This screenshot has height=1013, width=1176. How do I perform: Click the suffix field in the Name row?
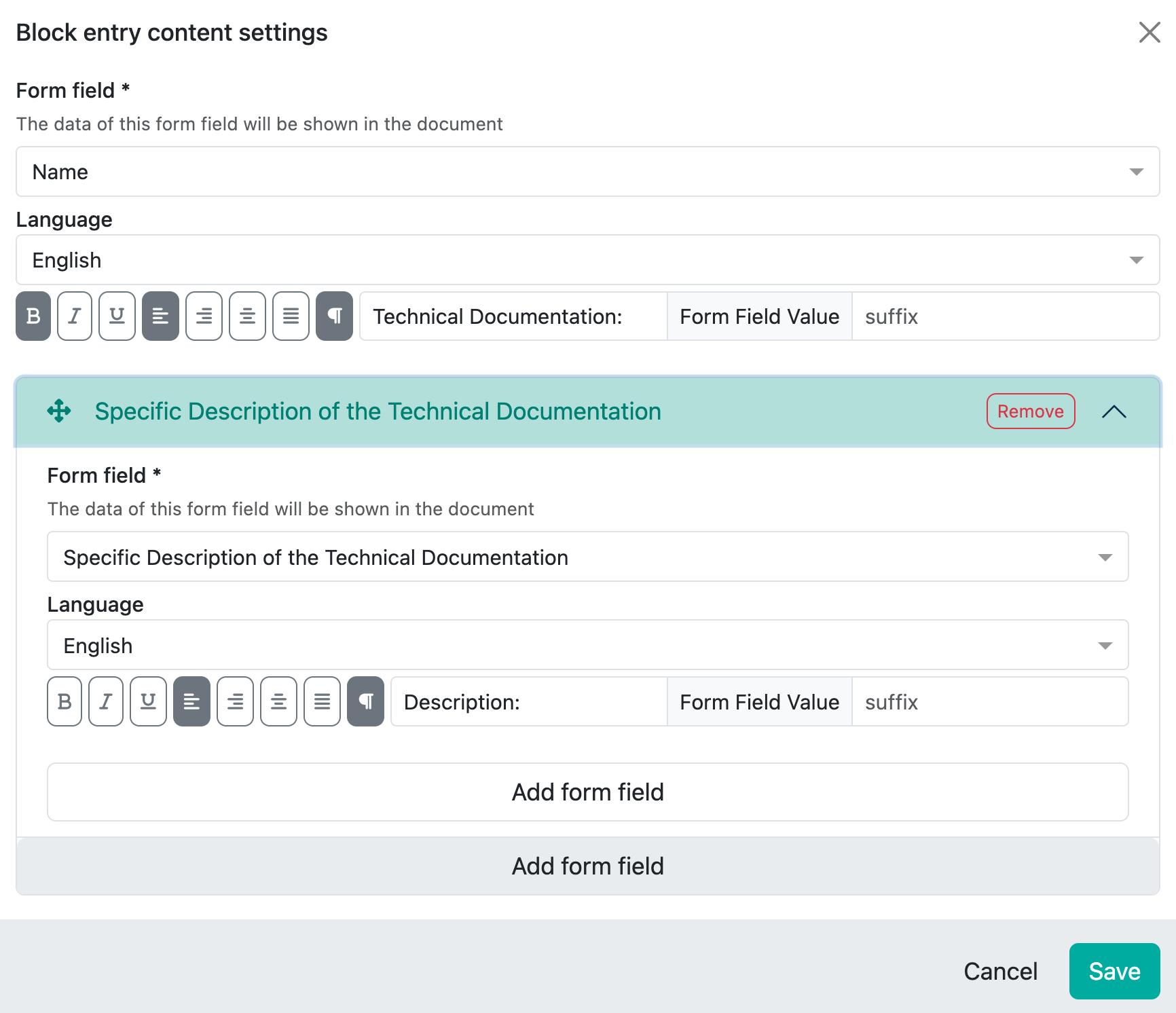[1006, 316]
